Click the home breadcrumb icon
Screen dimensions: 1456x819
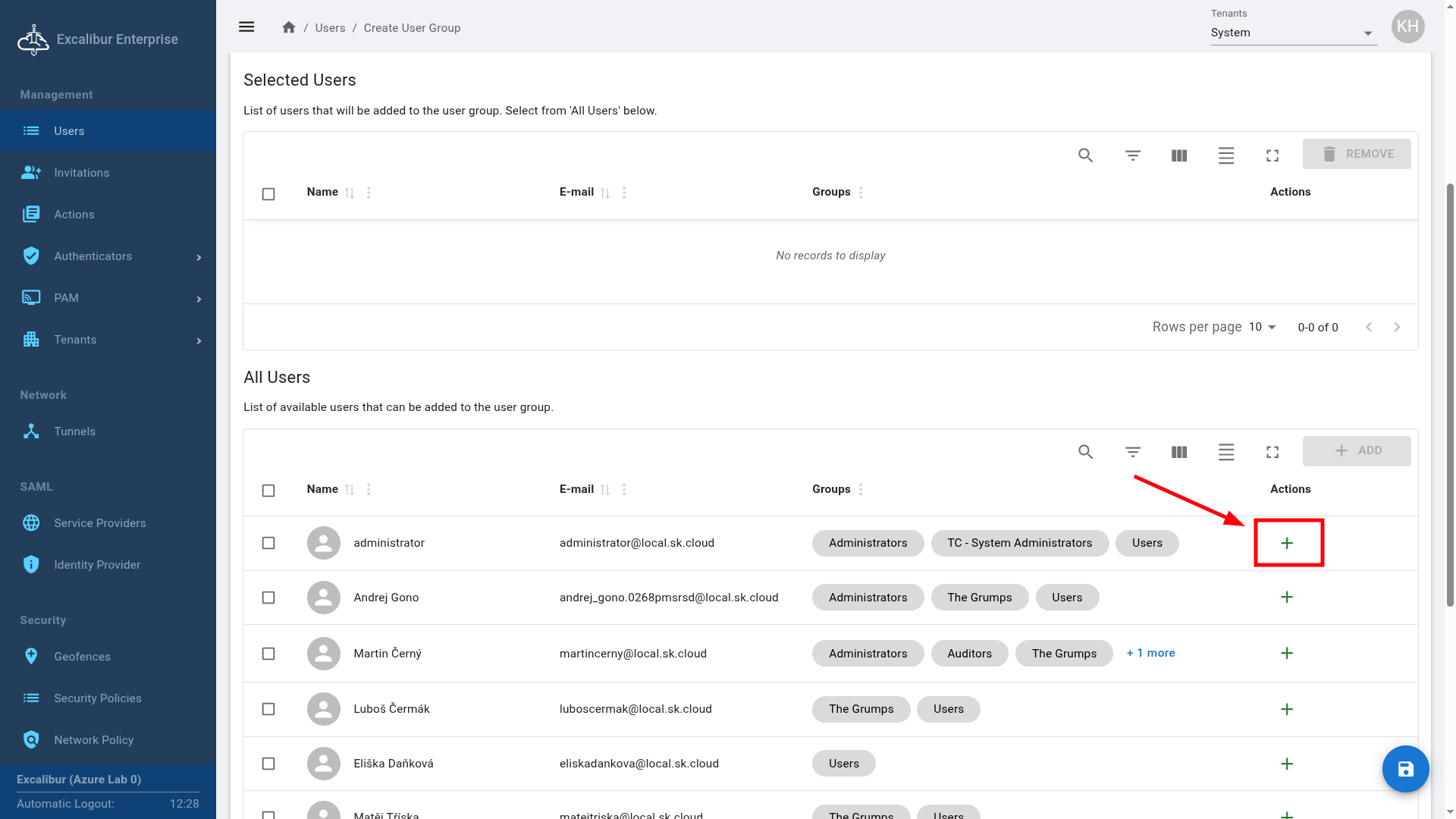(288, 27)
